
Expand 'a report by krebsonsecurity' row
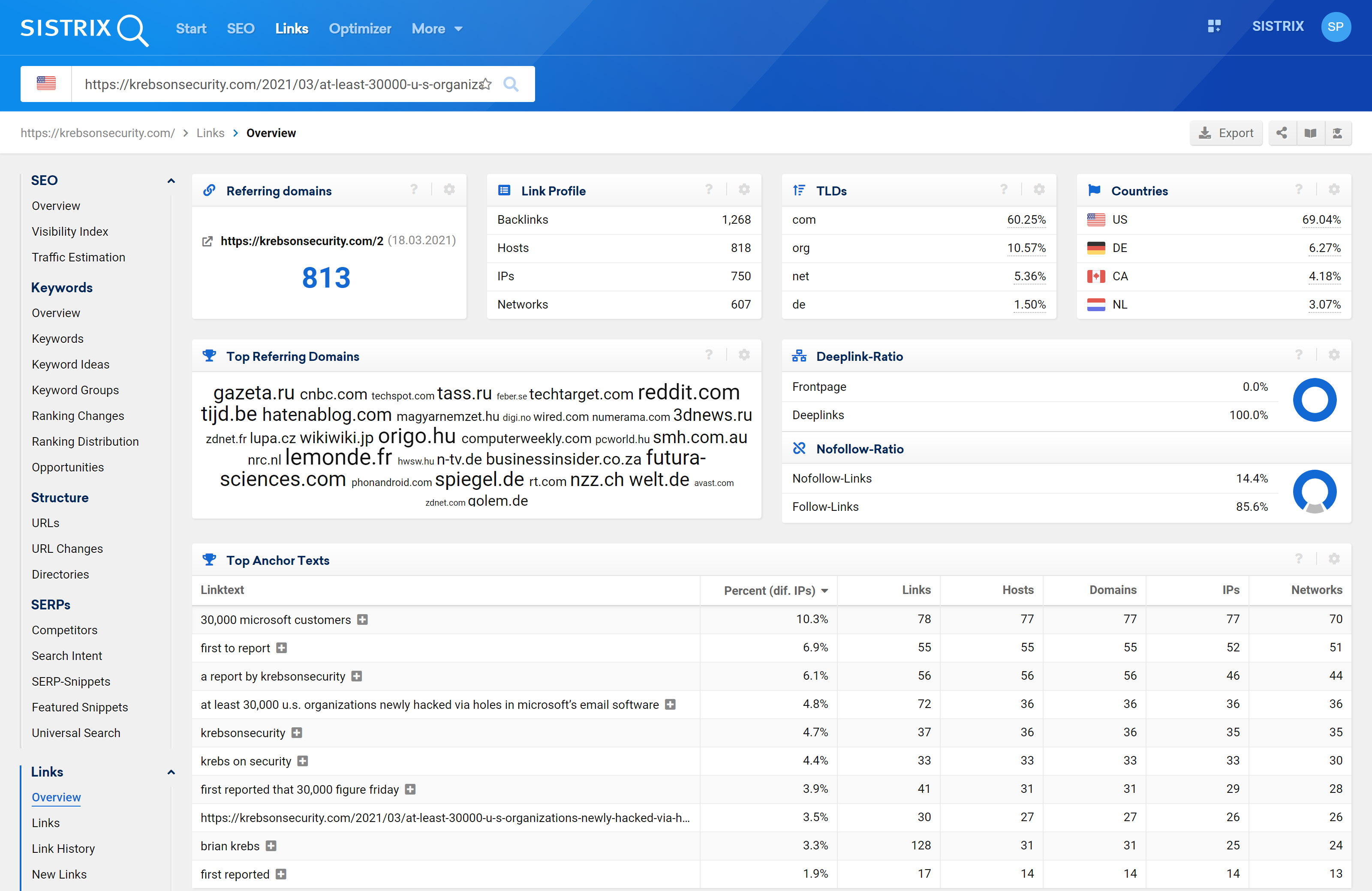click(x=357, y=676)
